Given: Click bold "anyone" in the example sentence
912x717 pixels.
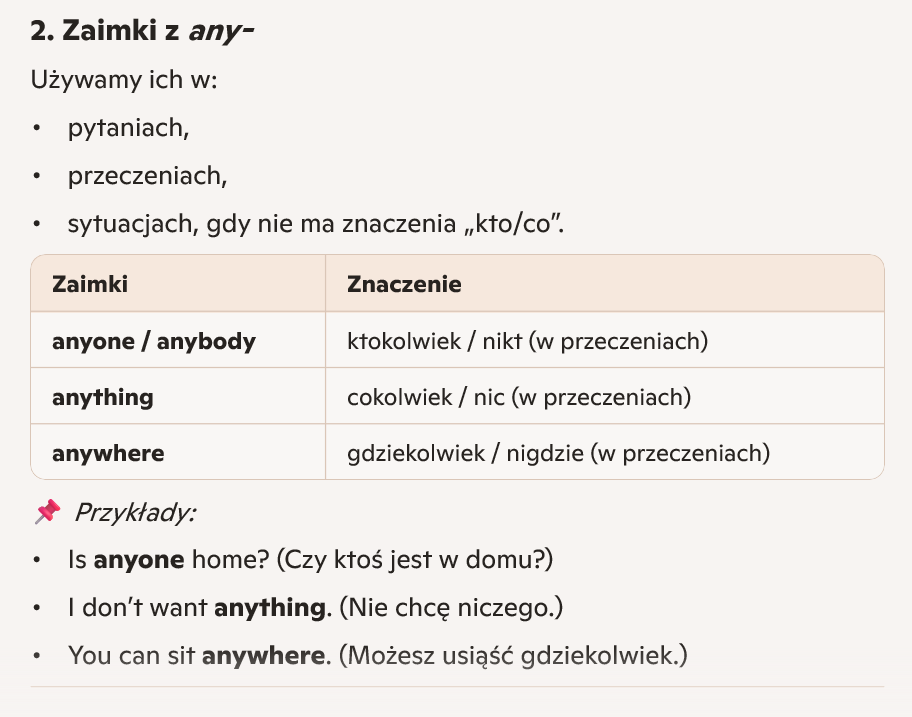Looking at the screenshot, I should click(x=139, y=560).
